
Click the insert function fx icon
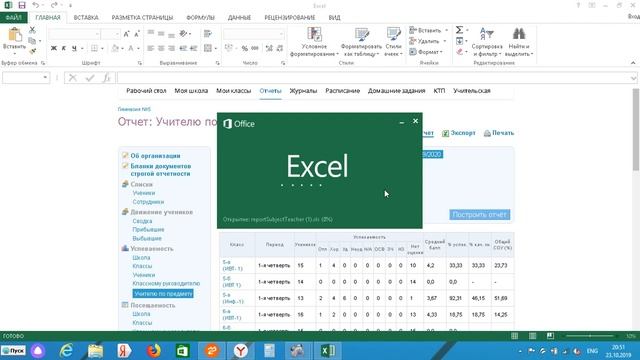tap(107, 78)
